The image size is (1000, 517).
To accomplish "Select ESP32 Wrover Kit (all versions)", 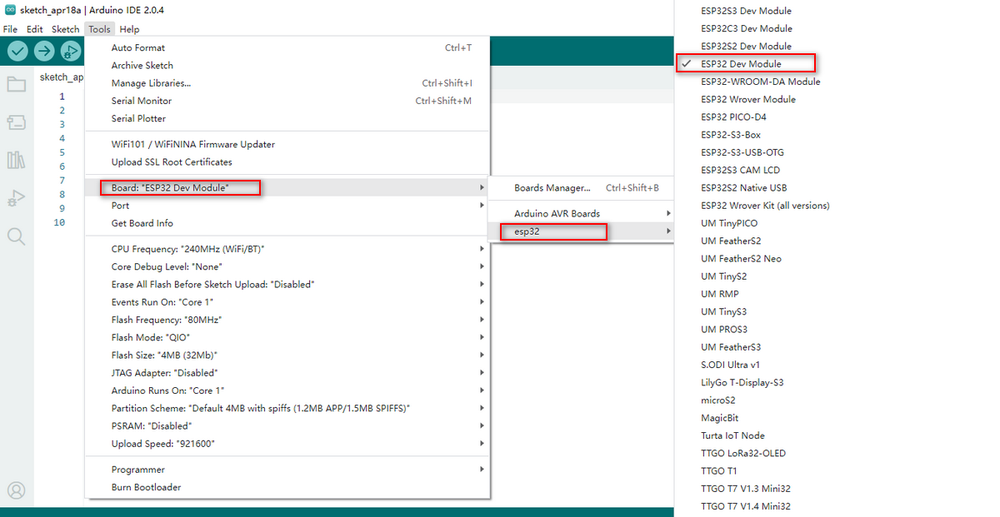I will click(765, 206).
